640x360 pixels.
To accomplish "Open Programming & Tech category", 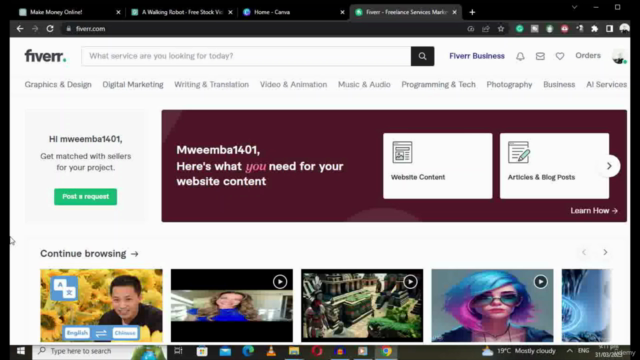I will pos(438,84).
